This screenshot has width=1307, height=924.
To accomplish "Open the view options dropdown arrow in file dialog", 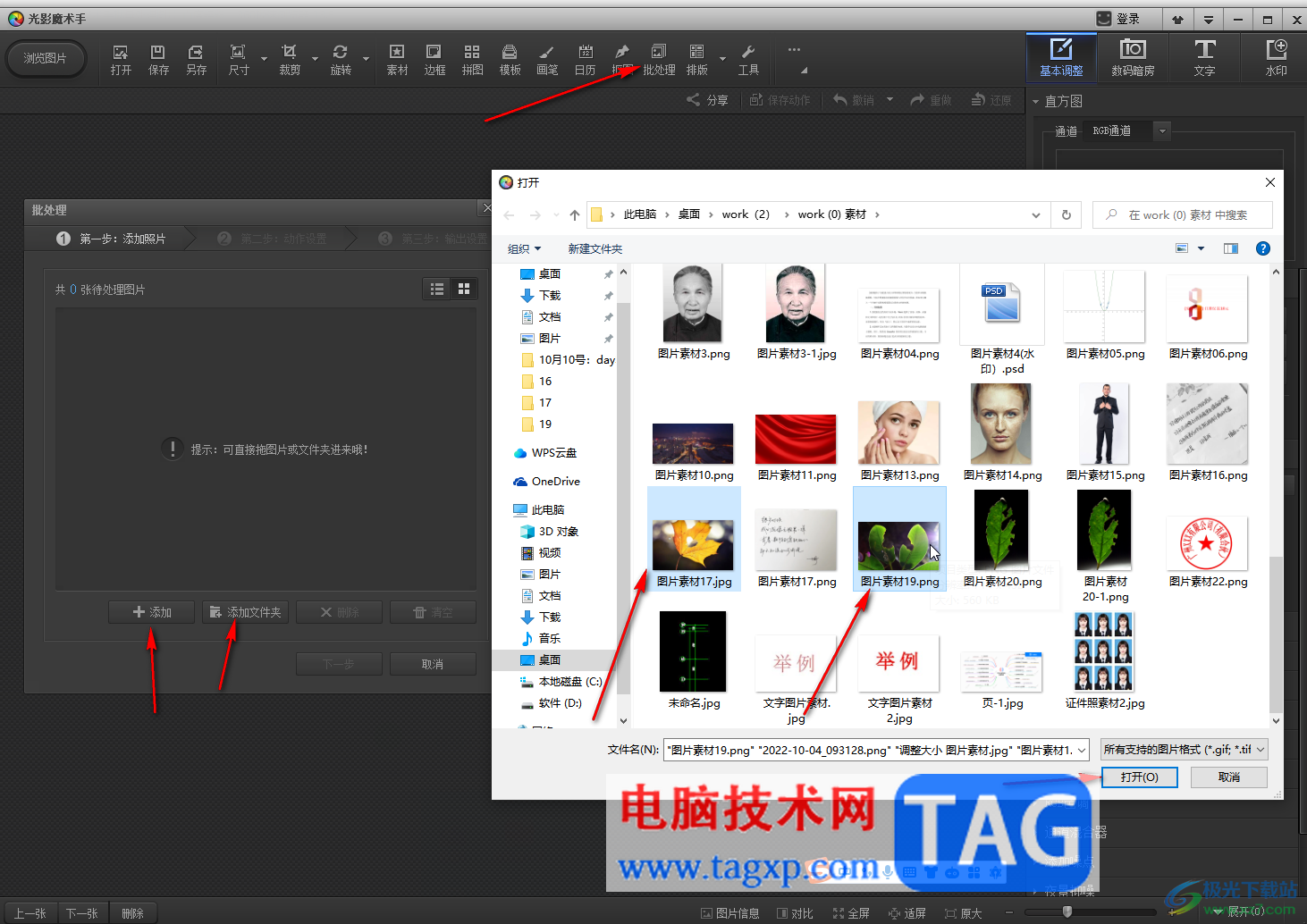I will pos(1201,248).
